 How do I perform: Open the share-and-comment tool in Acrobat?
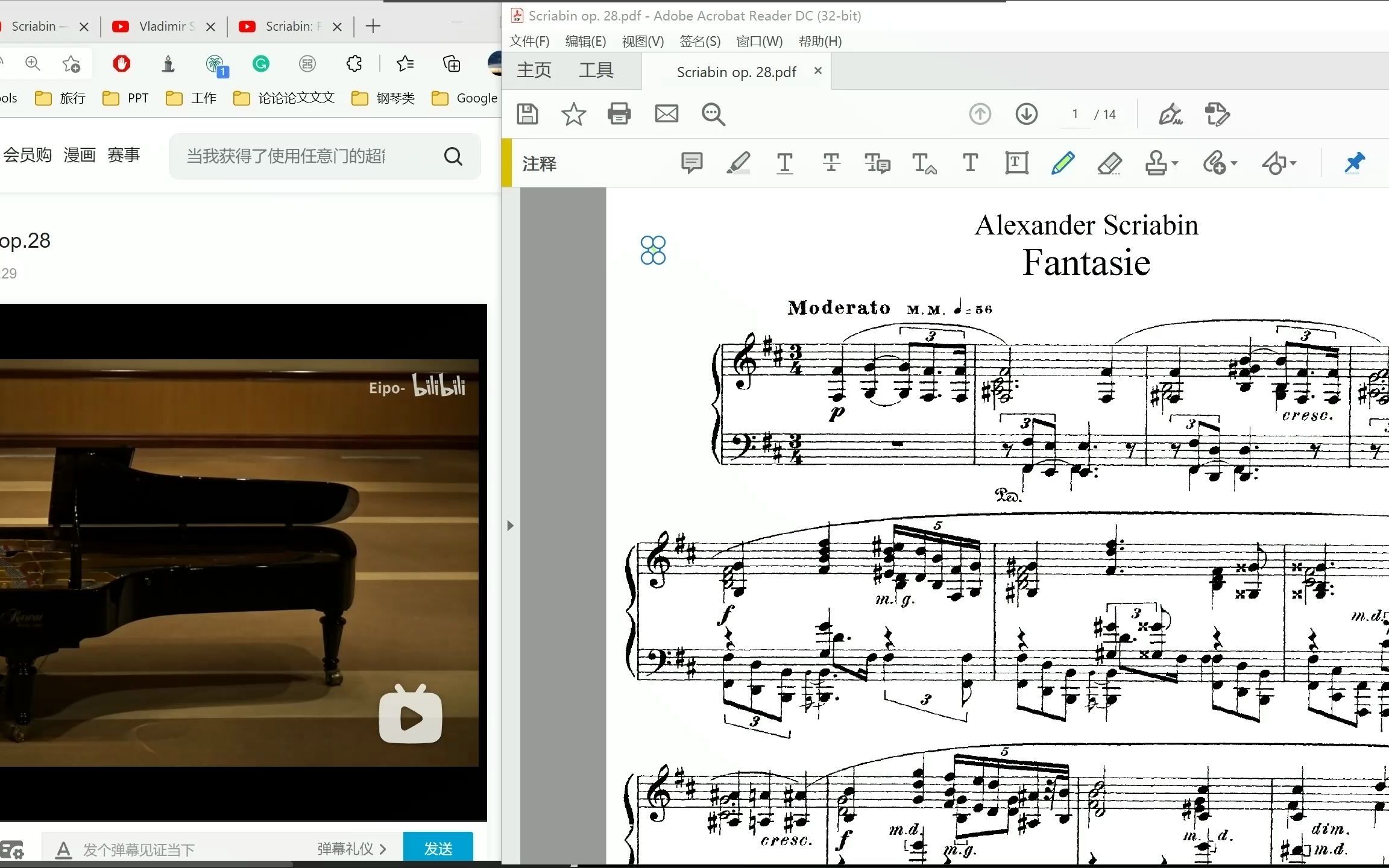point(1217,114)
